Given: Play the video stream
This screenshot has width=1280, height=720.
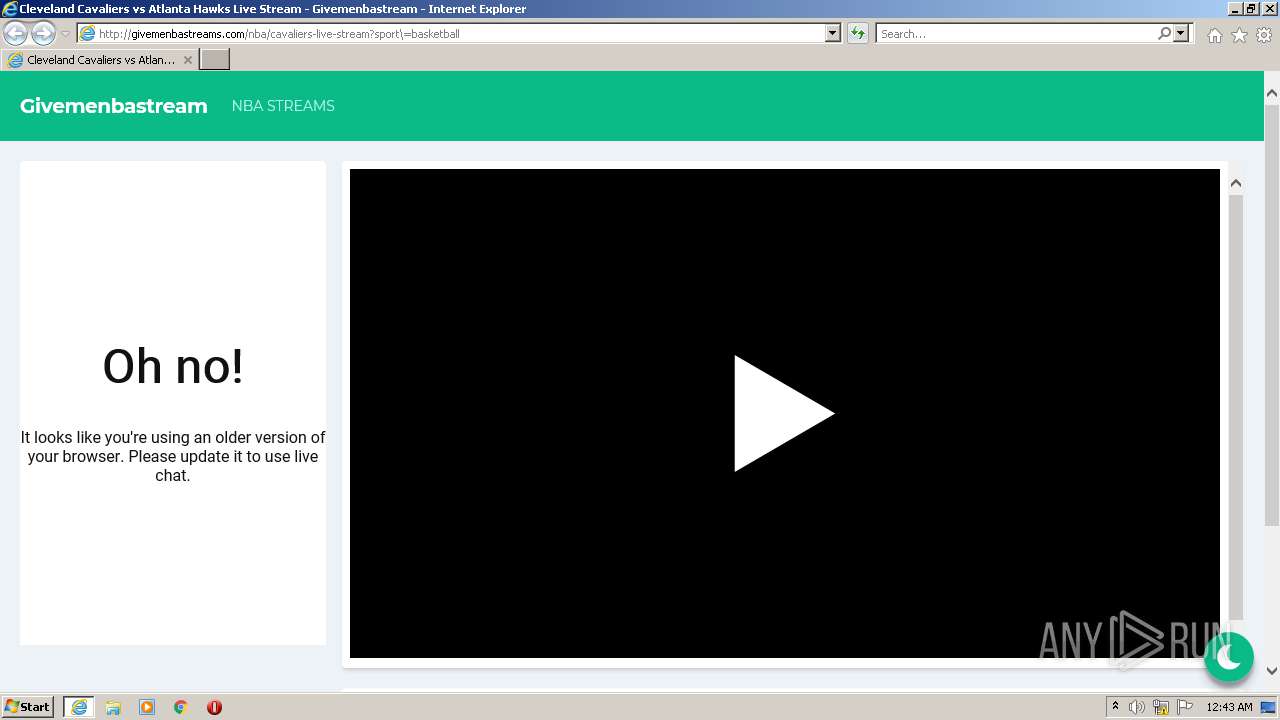Looking at the screenshot, I should coord(784,413).
